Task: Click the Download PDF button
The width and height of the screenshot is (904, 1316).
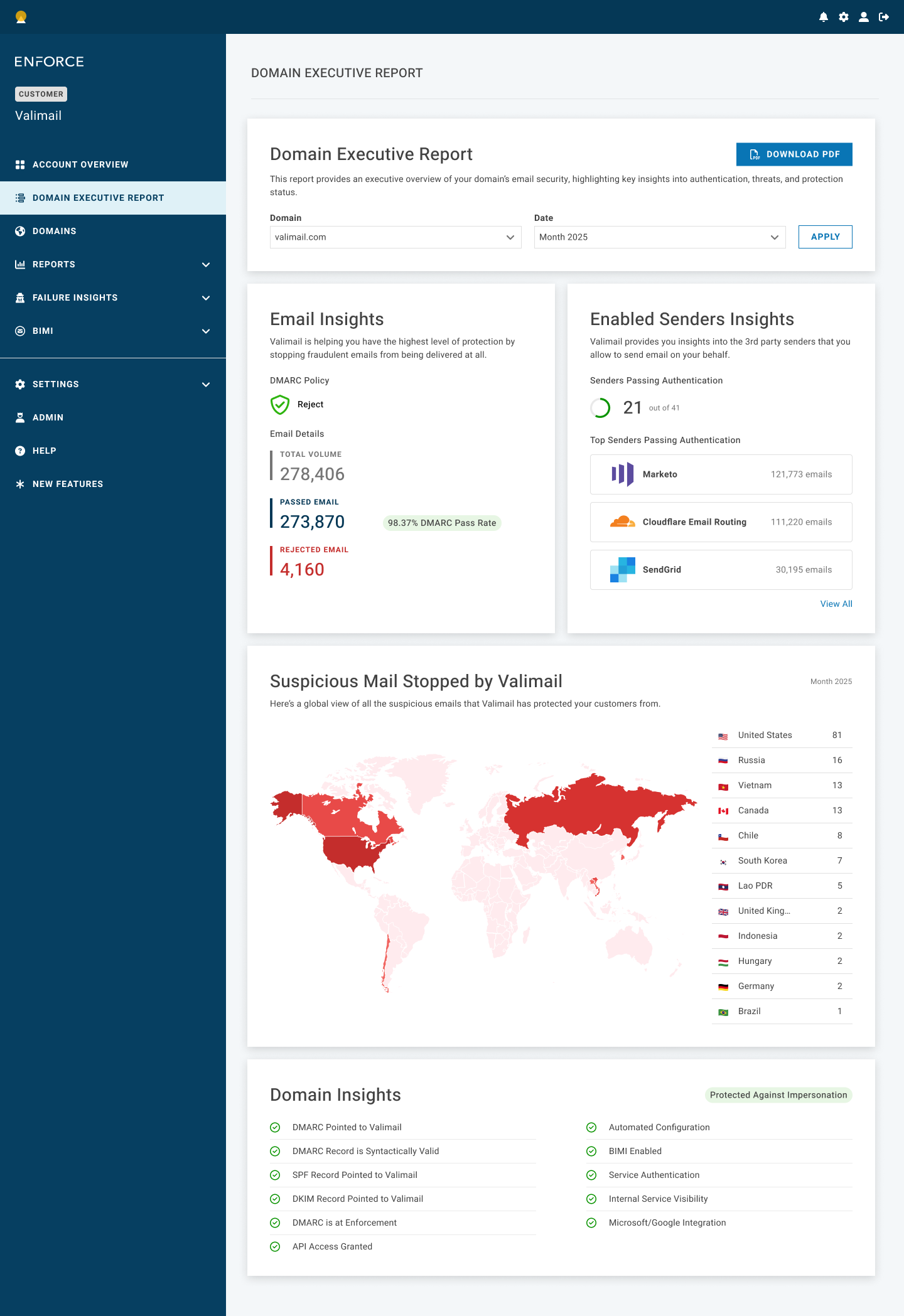Action: tap(794, 154)
